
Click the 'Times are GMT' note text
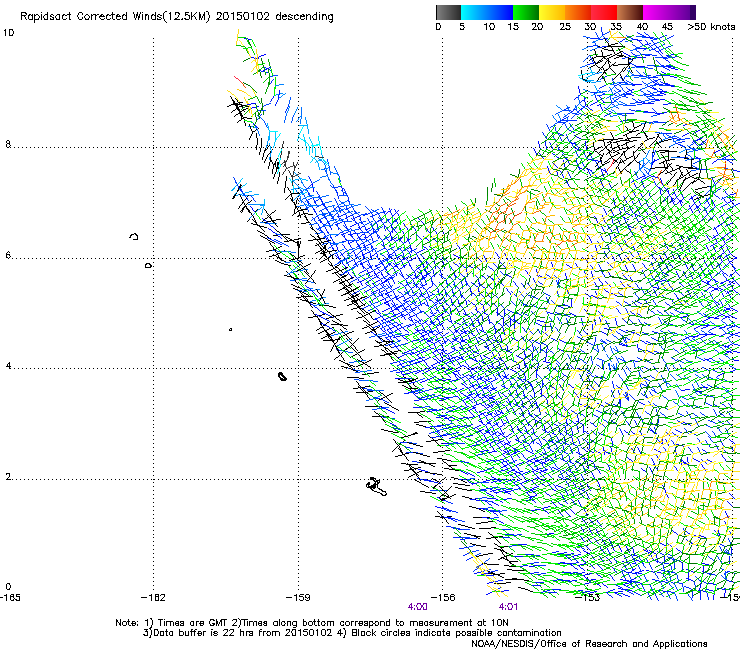[x=195, y=623]
